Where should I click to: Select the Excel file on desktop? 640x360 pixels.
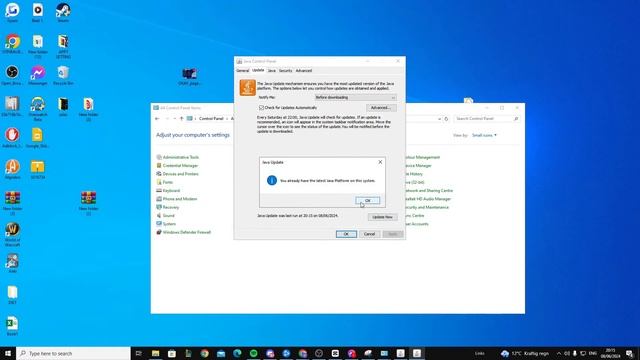12,326
